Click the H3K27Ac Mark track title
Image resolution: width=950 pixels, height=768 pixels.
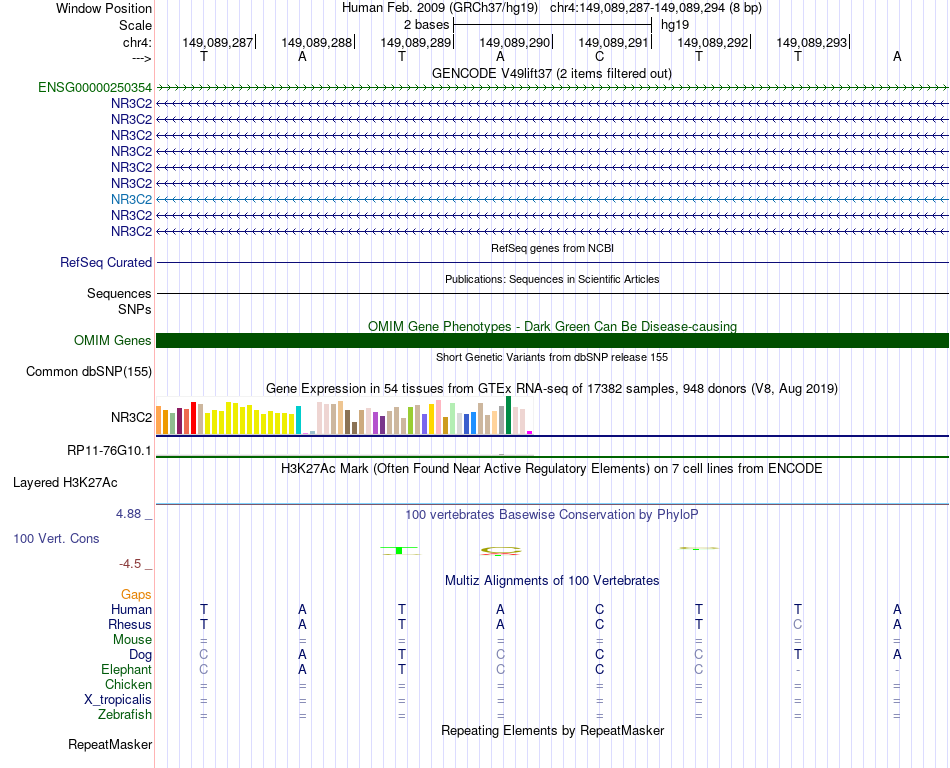tap(552, 469)
